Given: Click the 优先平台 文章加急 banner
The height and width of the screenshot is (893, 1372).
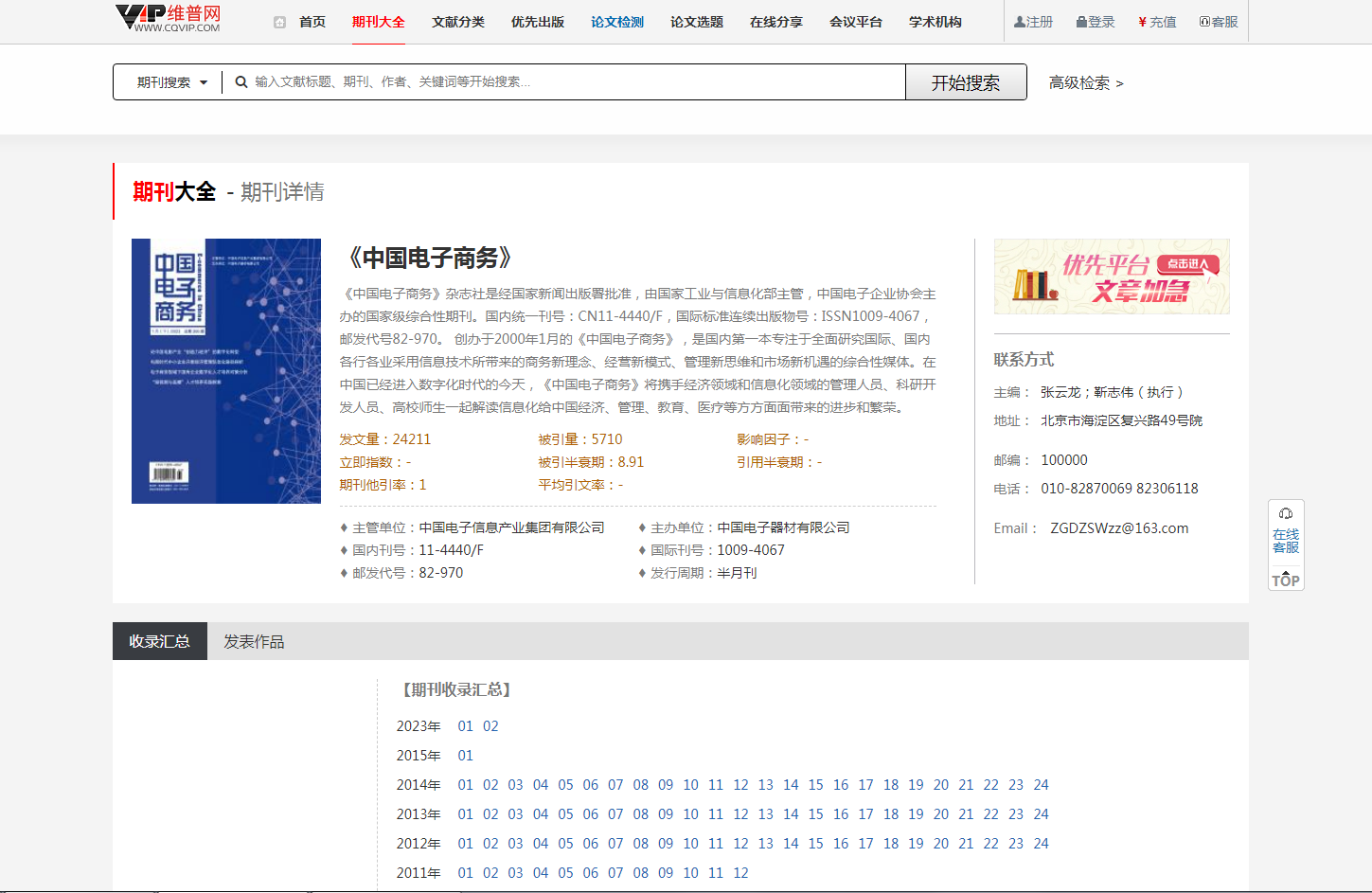Looking at the screenshot, I should [x=1112, y=277].
